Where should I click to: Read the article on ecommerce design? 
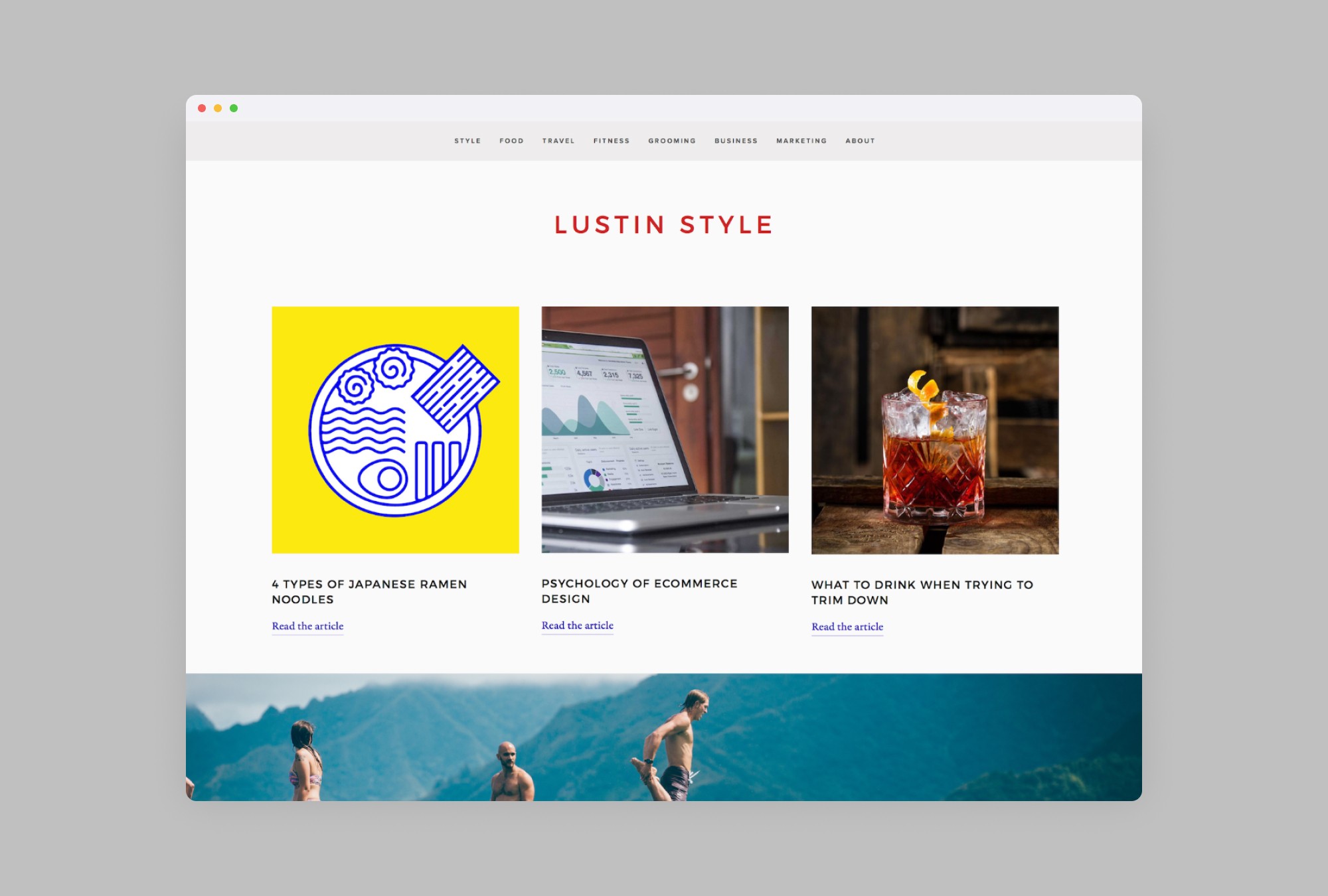577,625
